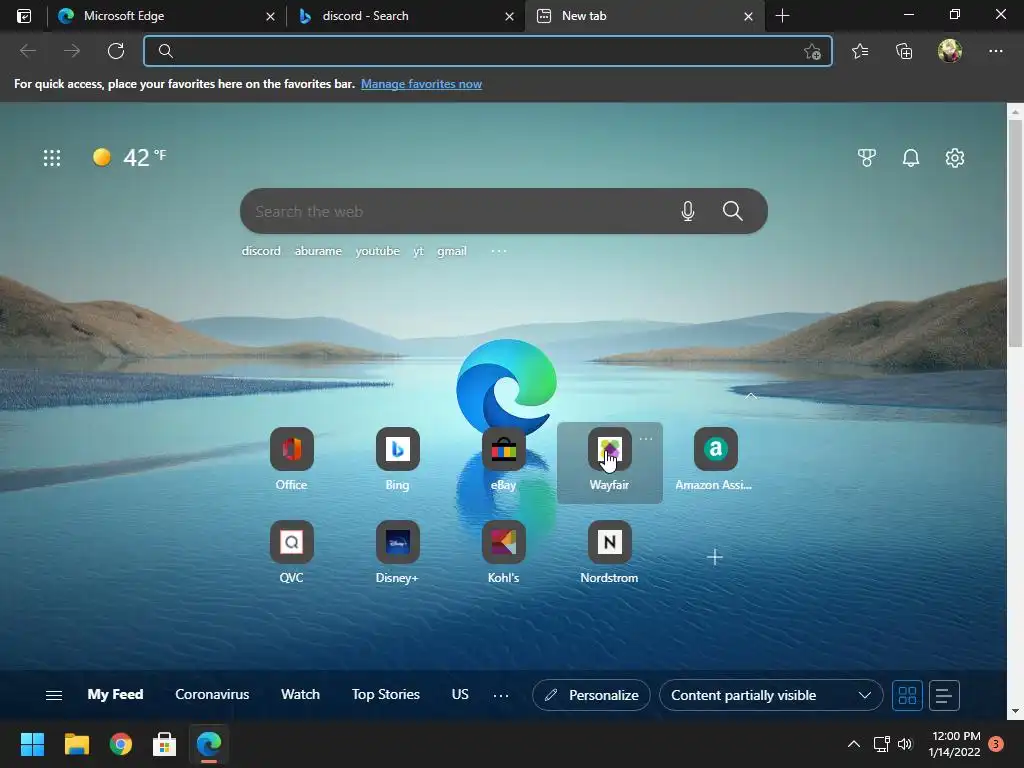Select the New tab tab
The image size is (1024, 768).
[645, 16]
